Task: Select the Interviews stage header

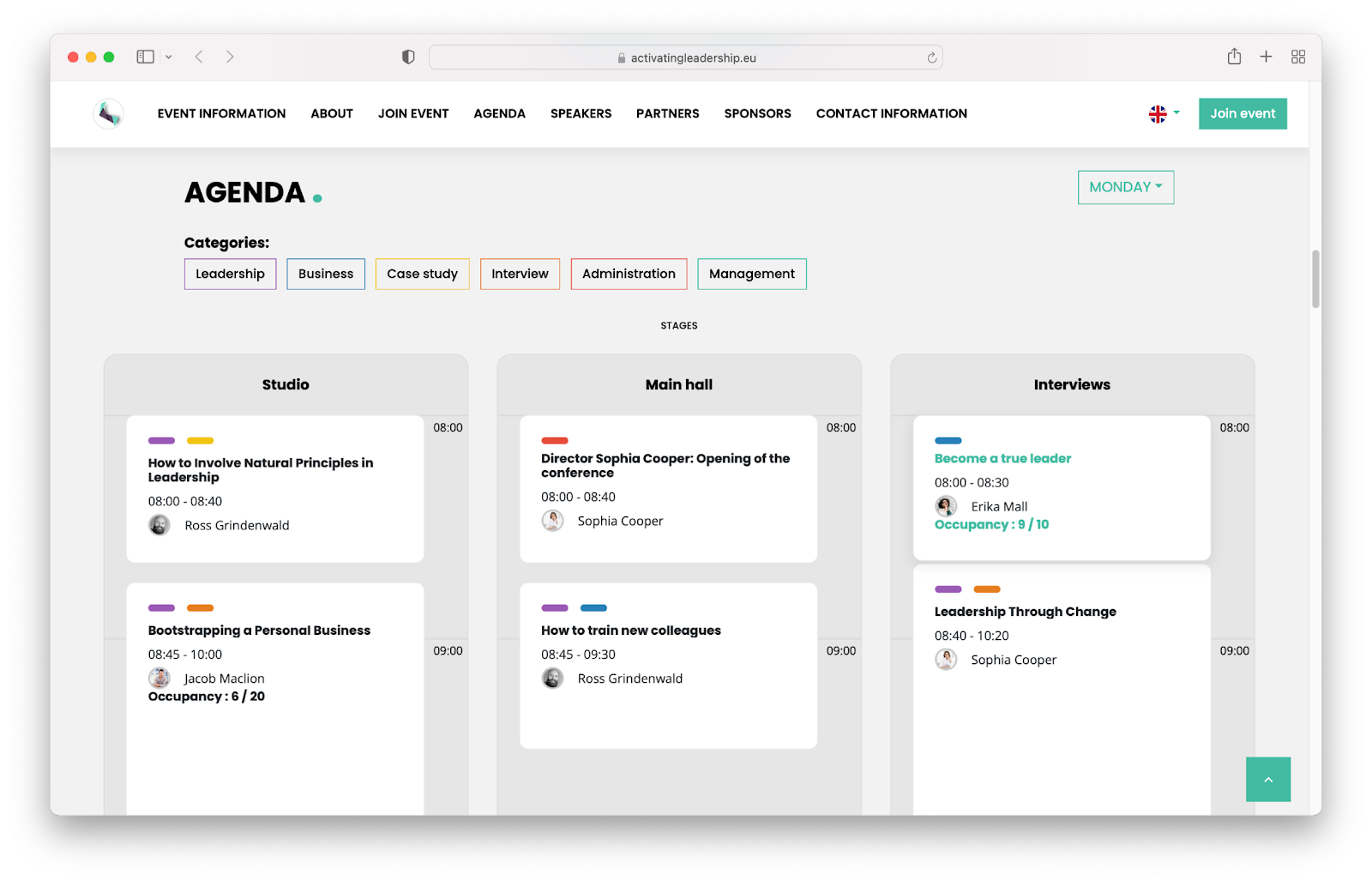Action: 1072,384
